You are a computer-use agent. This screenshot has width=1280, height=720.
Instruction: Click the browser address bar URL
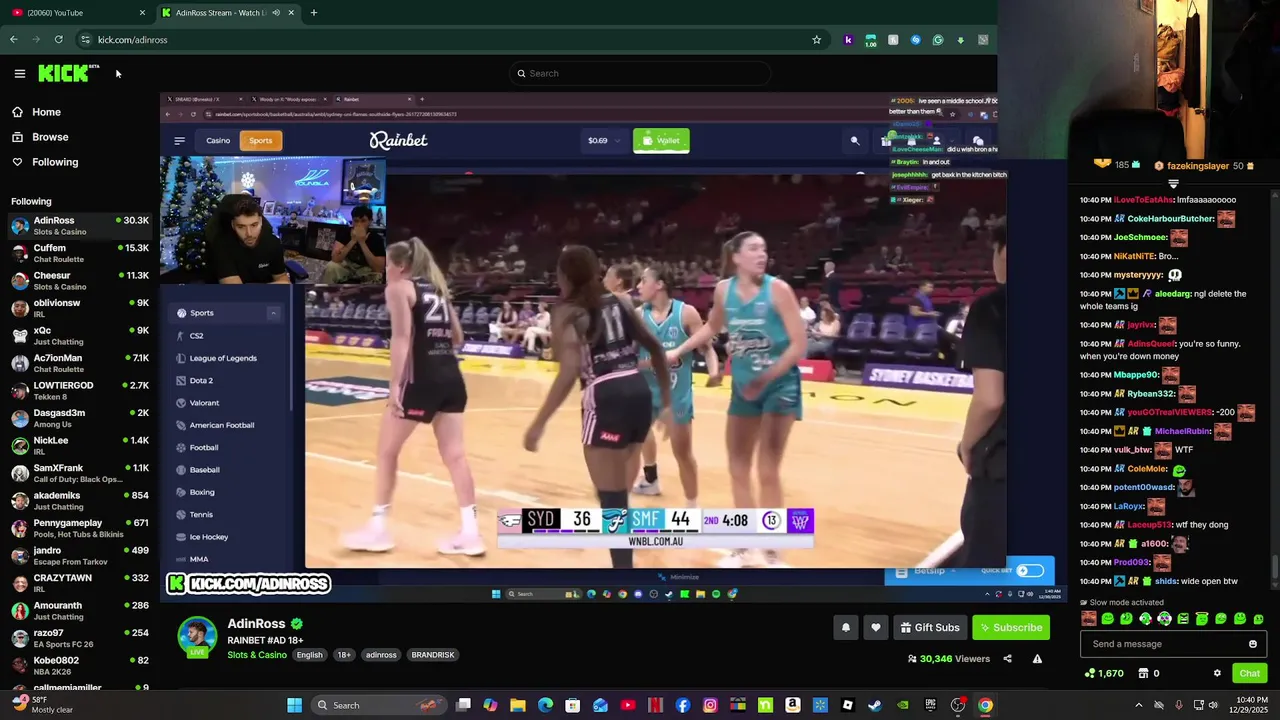pos(133,40)
